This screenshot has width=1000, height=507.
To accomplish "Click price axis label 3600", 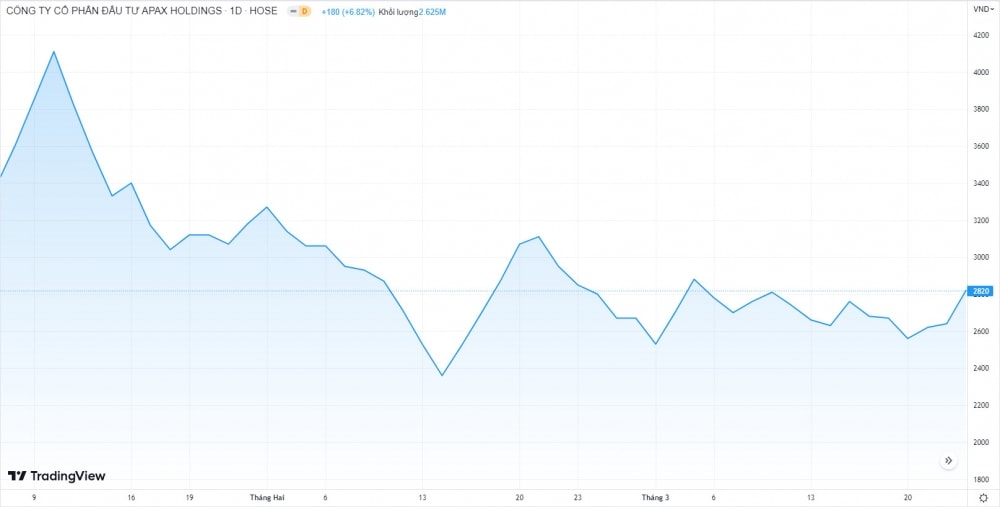I will 981,147.
